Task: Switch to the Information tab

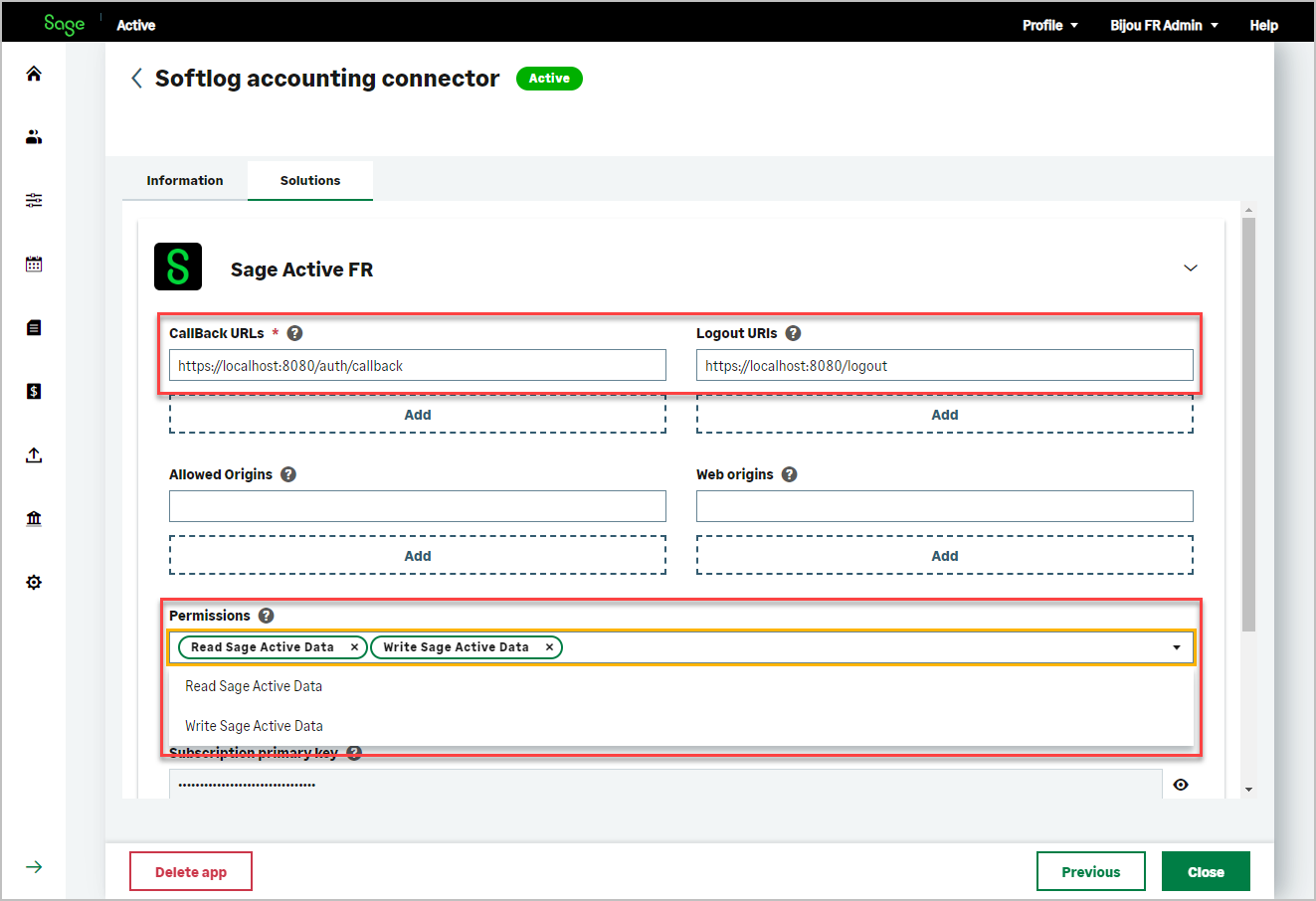Action: (185, 180)
